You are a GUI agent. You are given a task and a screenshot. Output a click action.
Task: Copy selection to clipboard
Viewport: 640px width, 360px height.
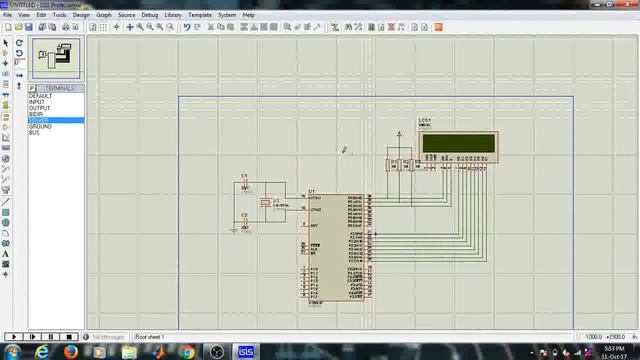pos(221,27)
